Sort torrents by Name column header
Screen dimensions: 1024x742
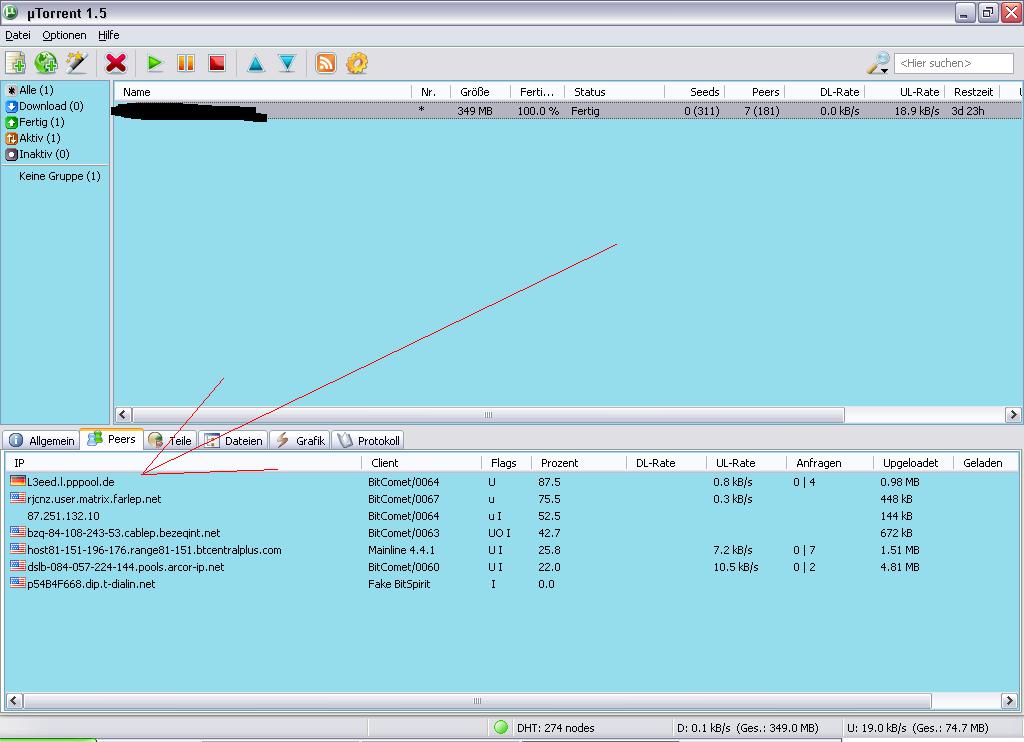263,92
